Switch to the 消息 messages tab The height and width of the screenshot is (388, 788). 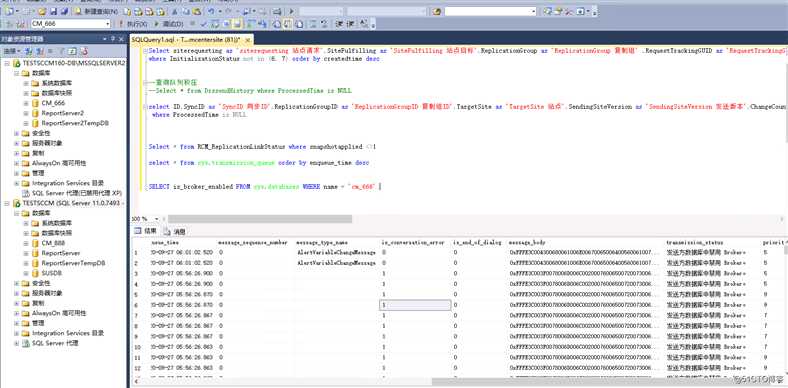[x=174, y=232]
